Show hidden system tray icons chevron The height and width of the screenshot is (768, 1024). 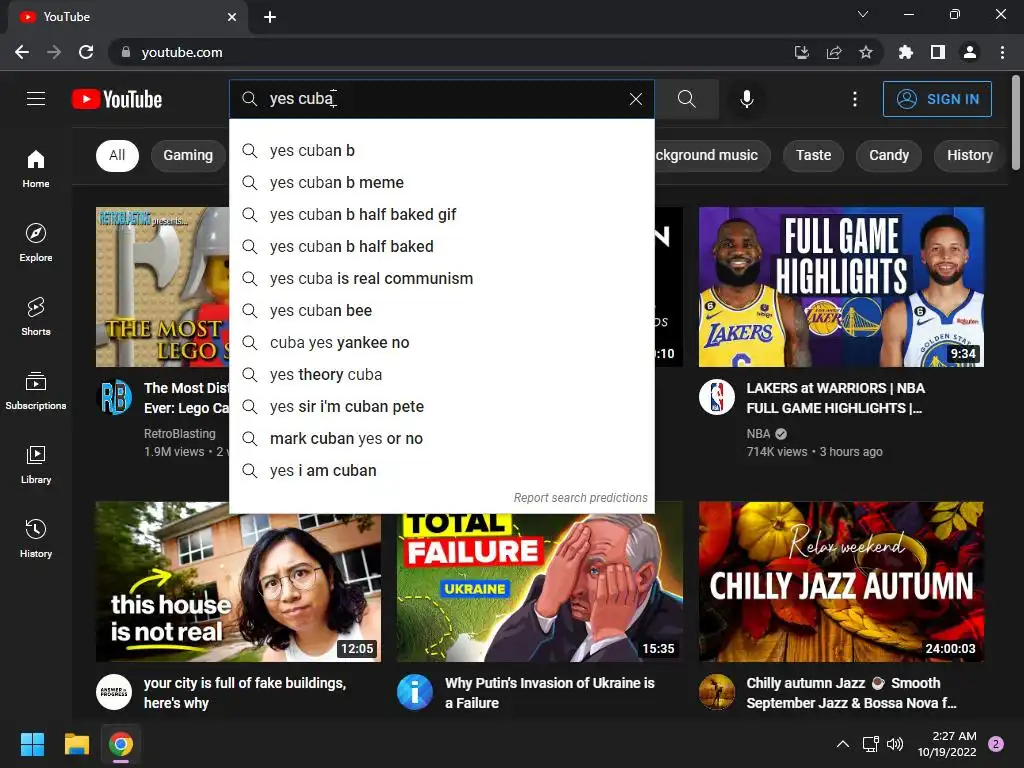(x=843, y=744)
